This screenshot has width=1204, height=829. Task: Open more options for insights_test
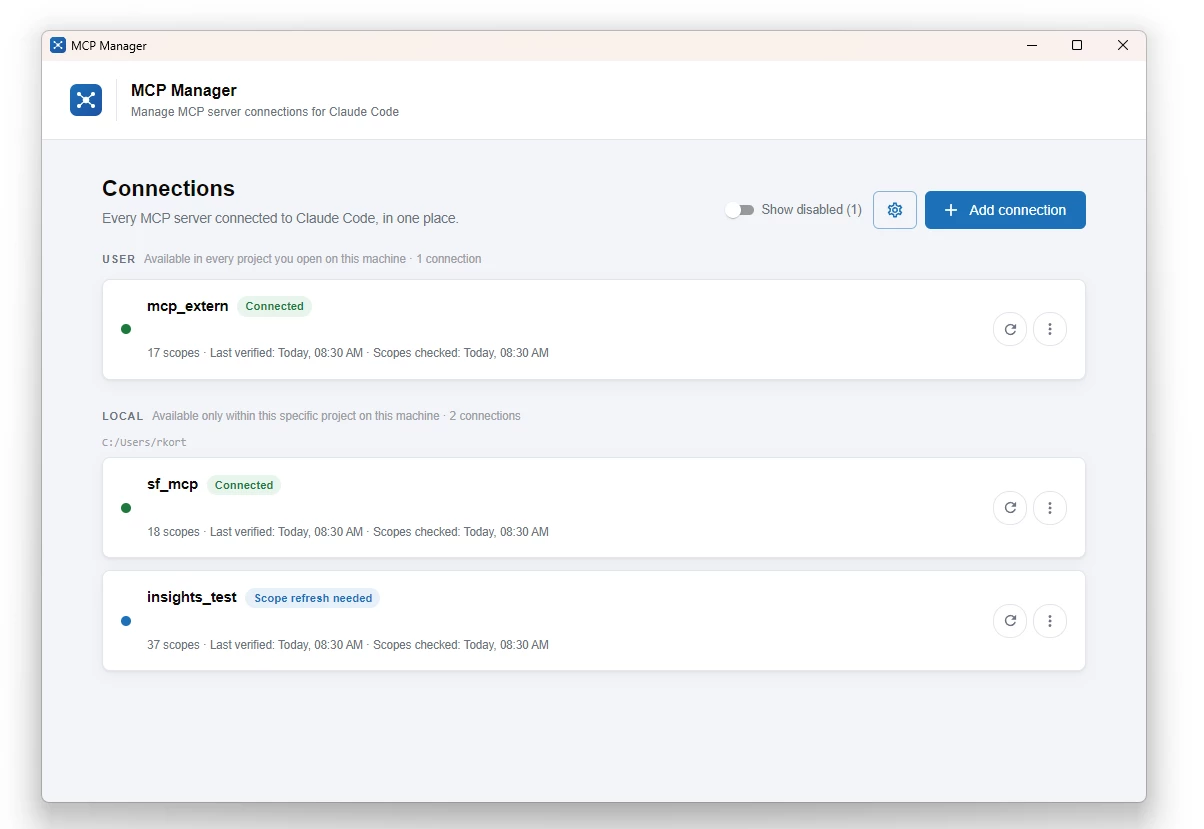[1050, 621]
